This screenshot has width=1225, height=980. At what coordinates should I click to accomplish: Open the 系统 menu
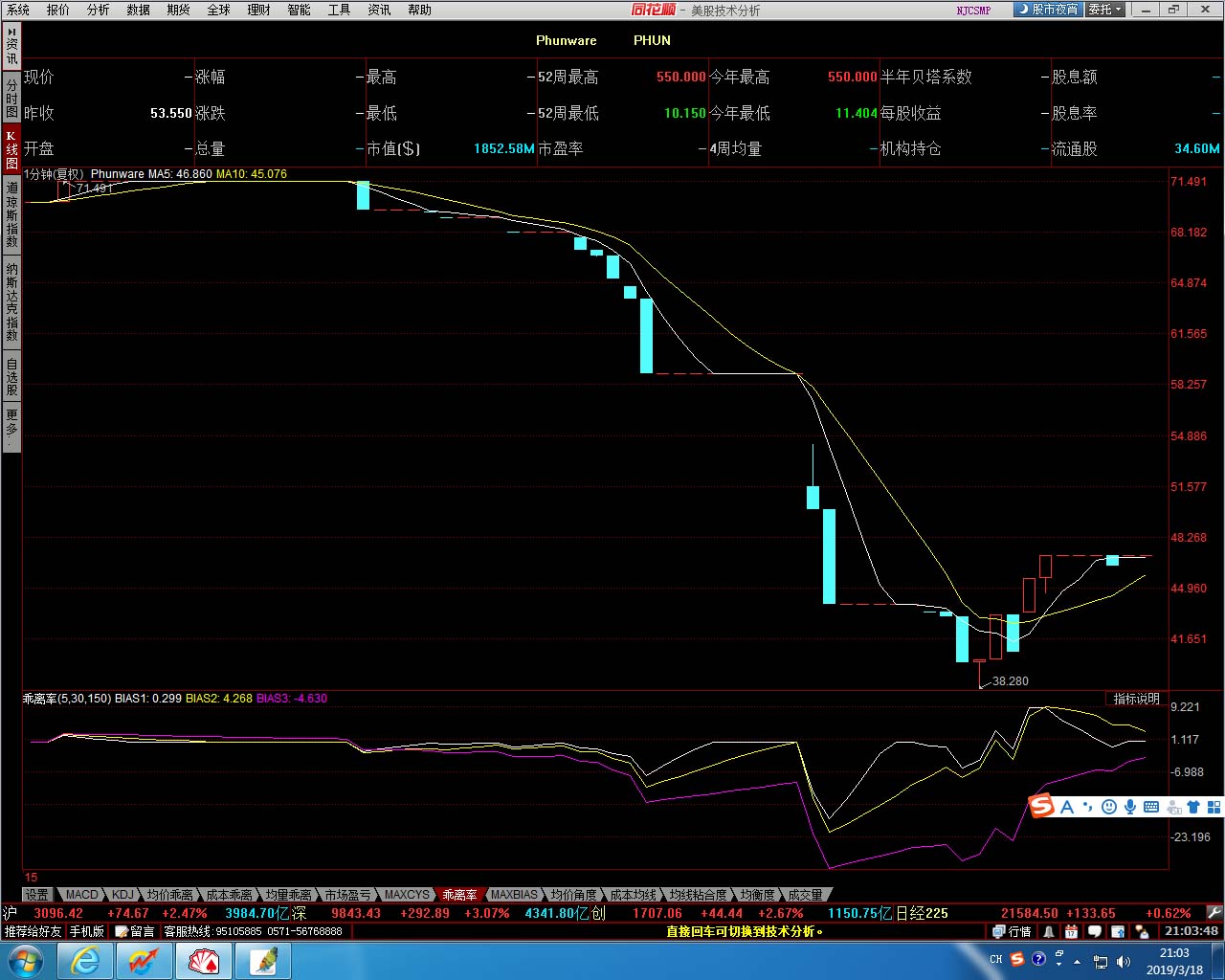18,10
